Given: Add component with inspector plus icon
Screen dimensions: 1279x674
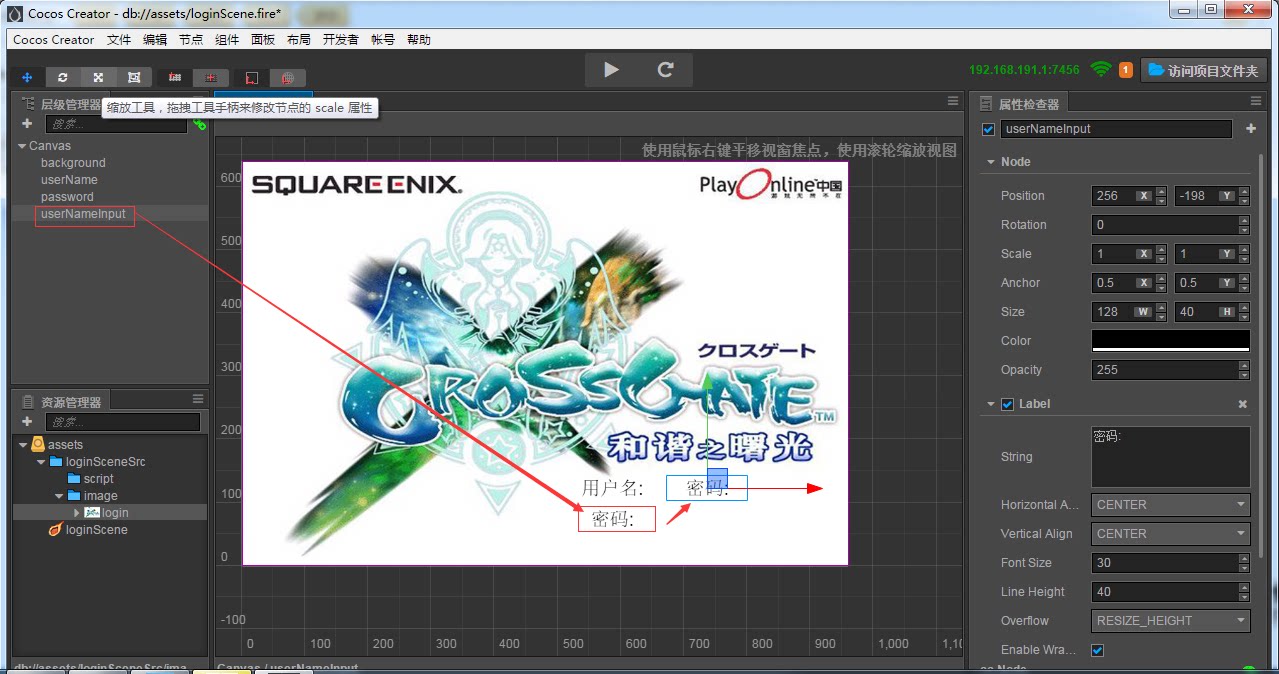Looking at the screenshot, I should coord(1251,129).
